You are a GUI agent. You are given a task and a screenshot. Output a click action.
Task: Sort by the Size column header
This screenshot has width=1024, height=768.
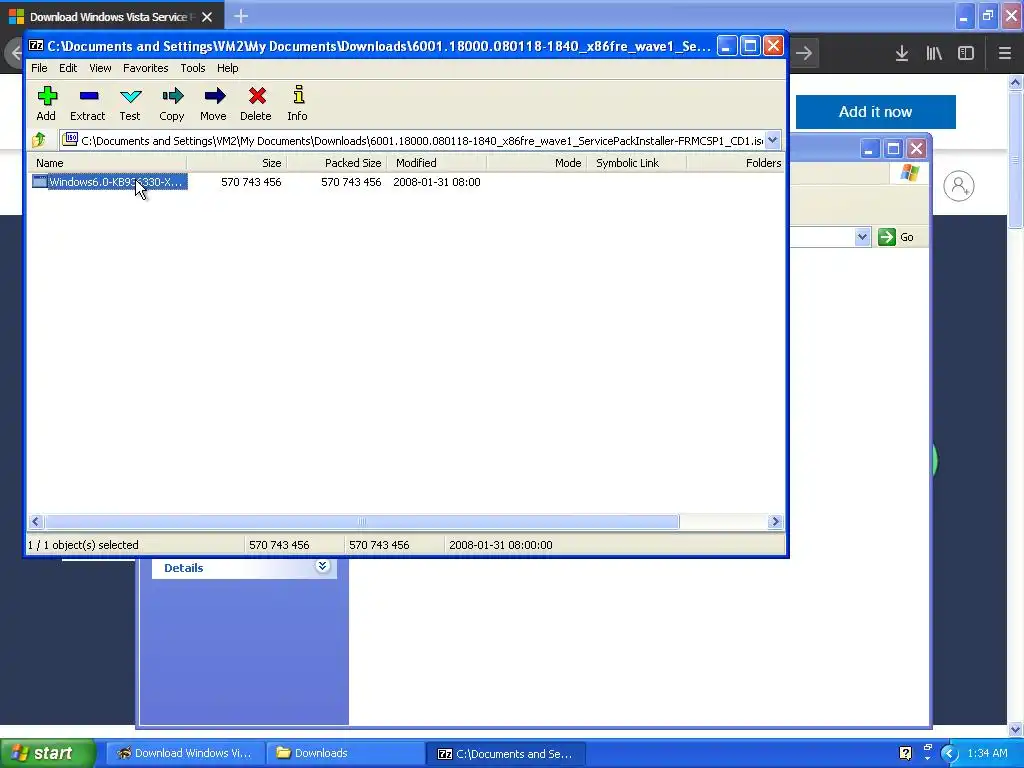coord(236,163)
